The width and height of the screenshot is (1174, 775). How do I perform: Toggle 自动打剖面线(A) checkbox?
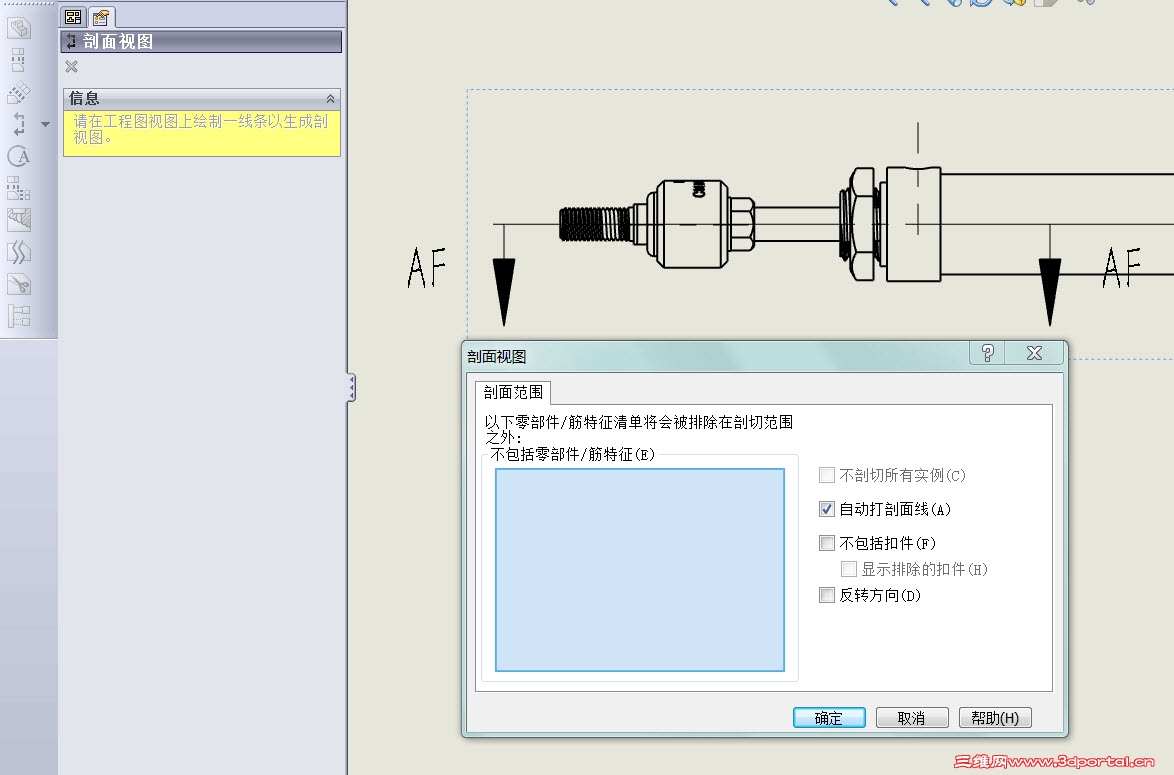point(827,509)
